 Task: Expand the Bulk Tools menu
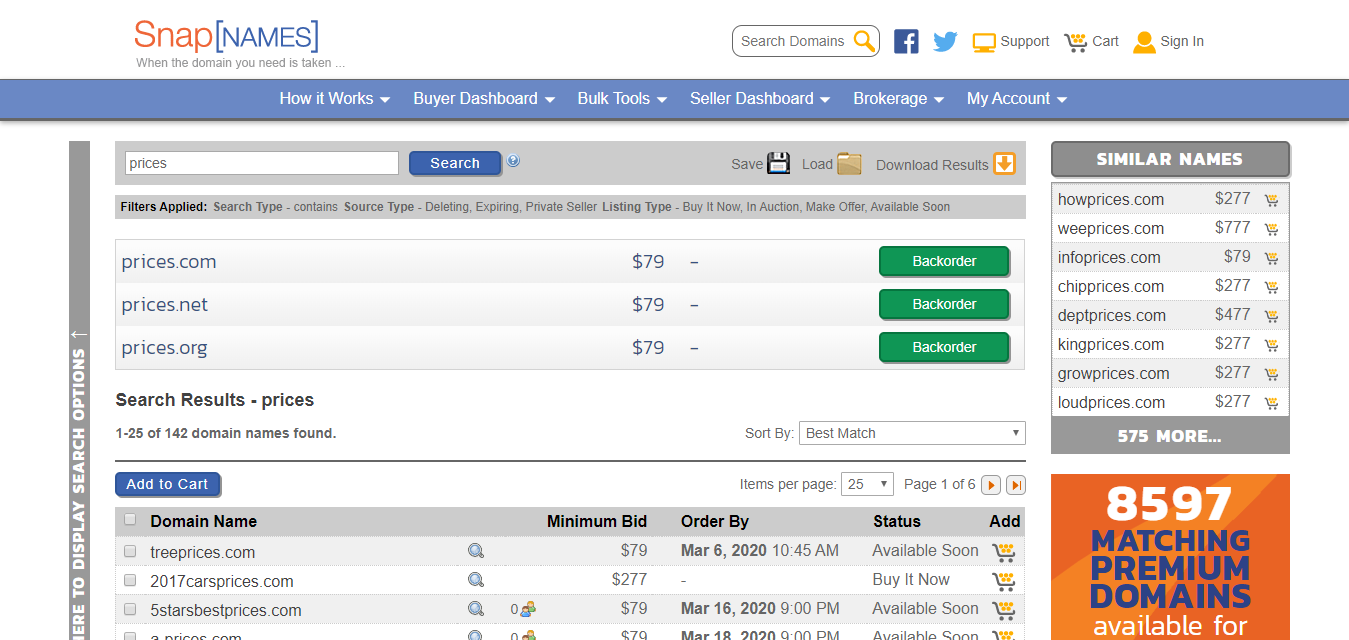click(623, 99)
